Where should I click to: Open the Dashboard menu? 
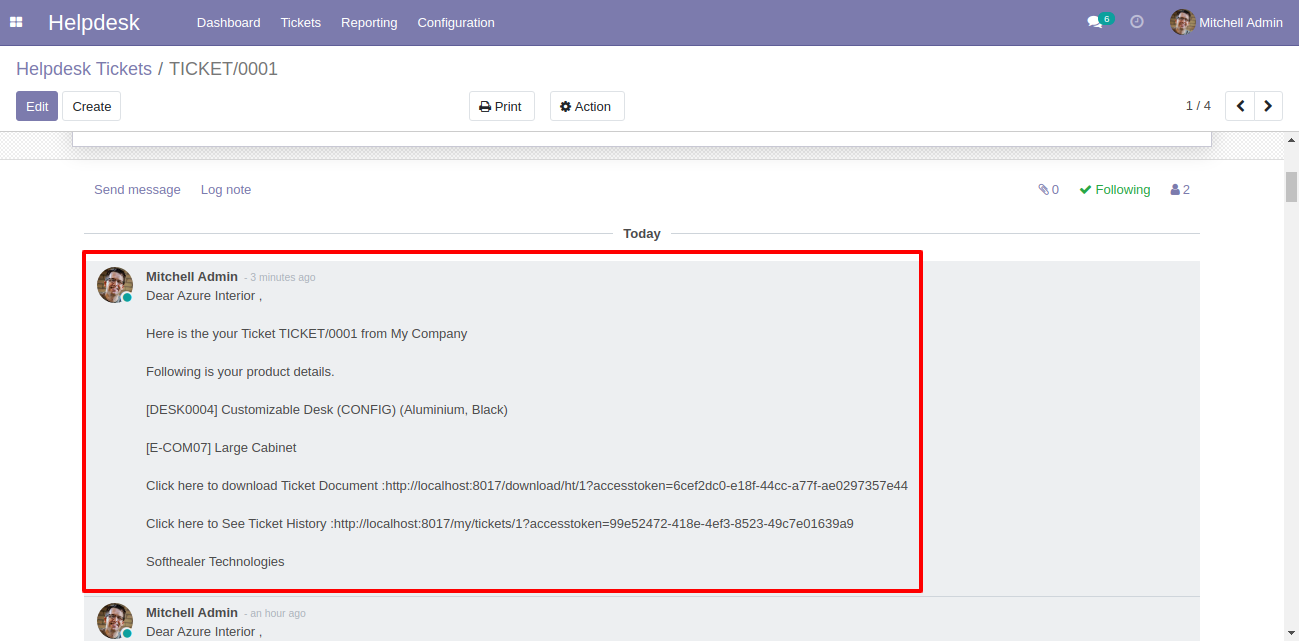(228, 22)
